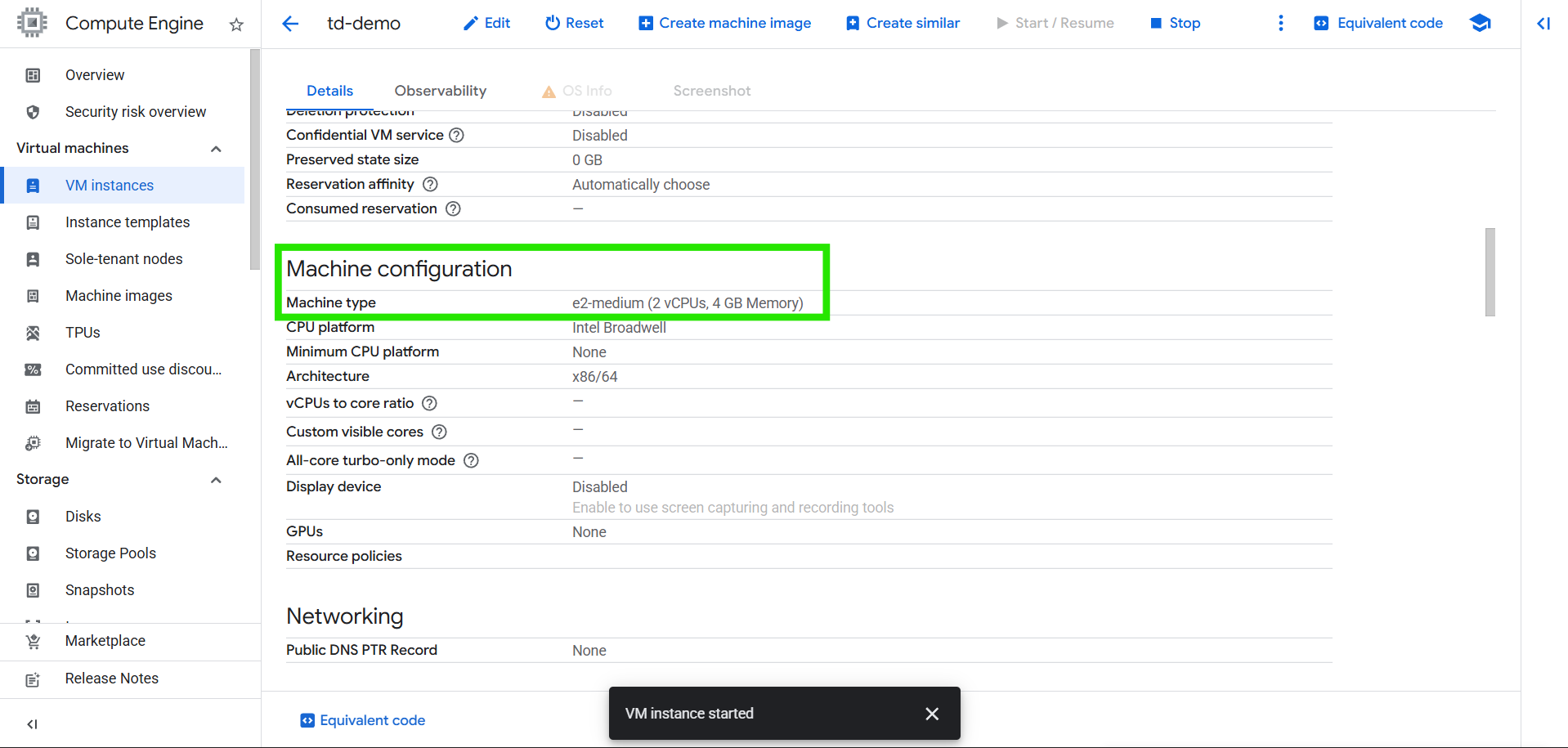
Task: Dismiss the VM instance started notification
Action: coord(931,714)
